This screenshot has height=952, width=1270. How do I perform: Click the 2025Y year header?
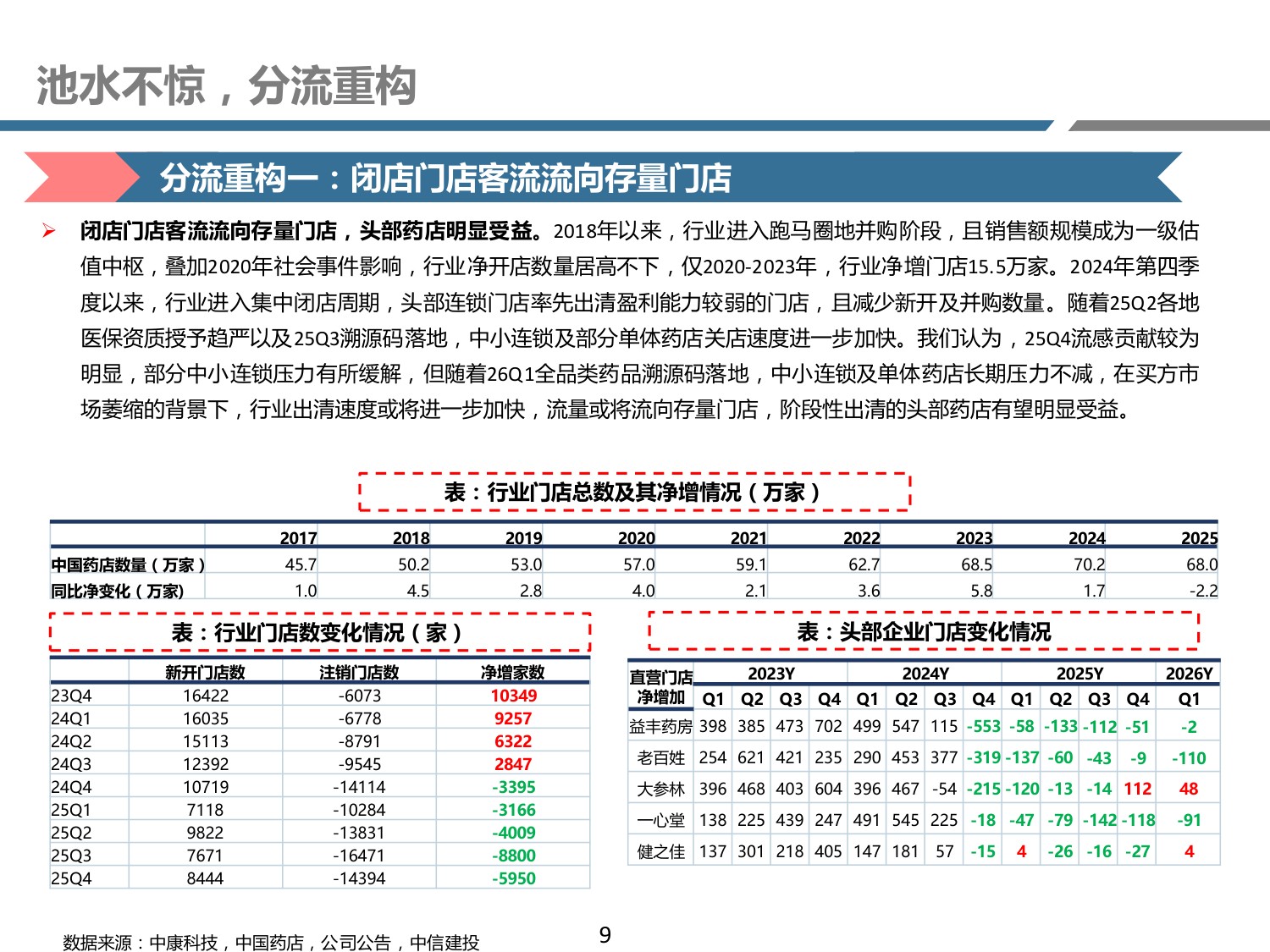click(1079, 674)
